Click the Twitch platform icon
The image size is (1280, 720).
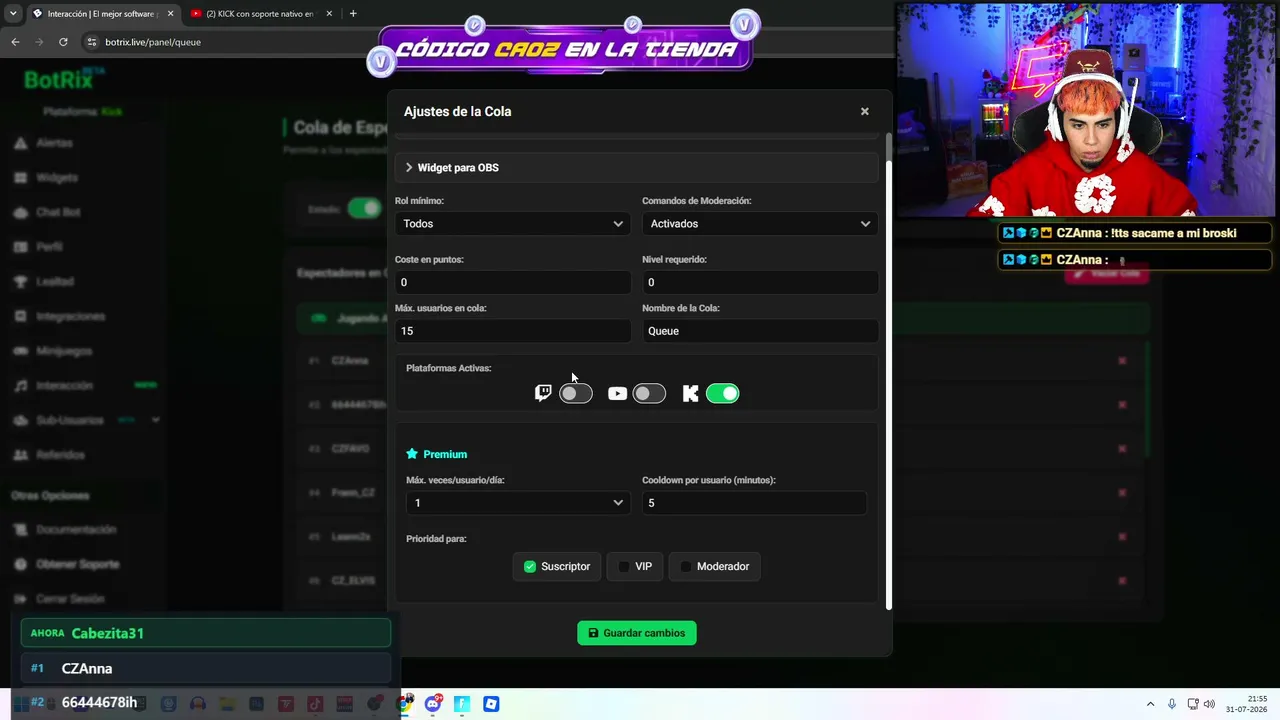point(543,393)
